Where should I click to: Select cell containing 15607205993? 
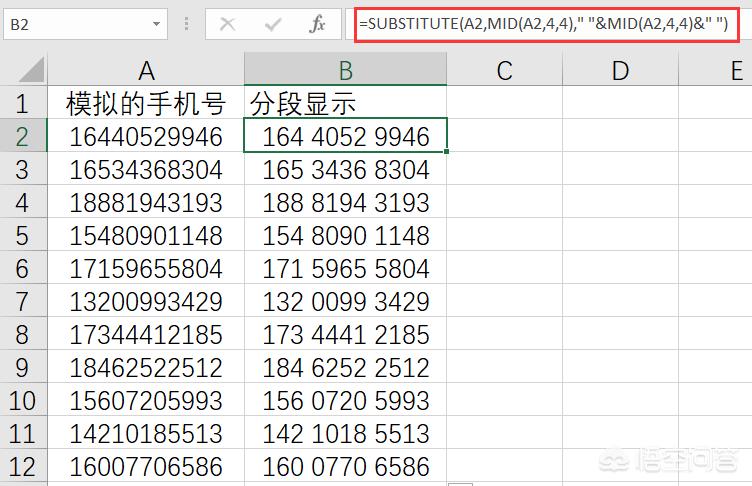click(146, 400)
